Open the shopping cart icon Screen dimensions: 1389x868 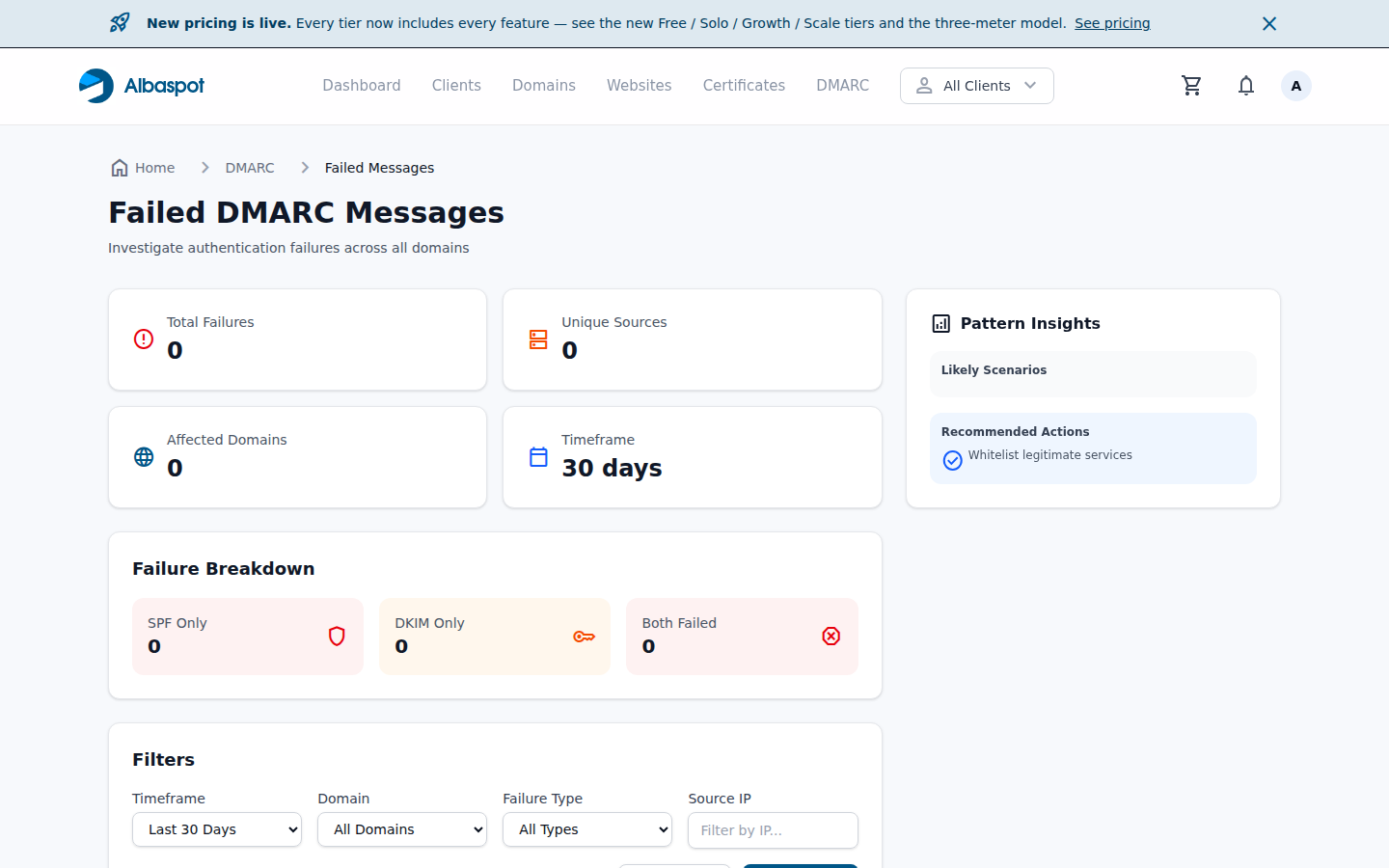click(1192, 86)
